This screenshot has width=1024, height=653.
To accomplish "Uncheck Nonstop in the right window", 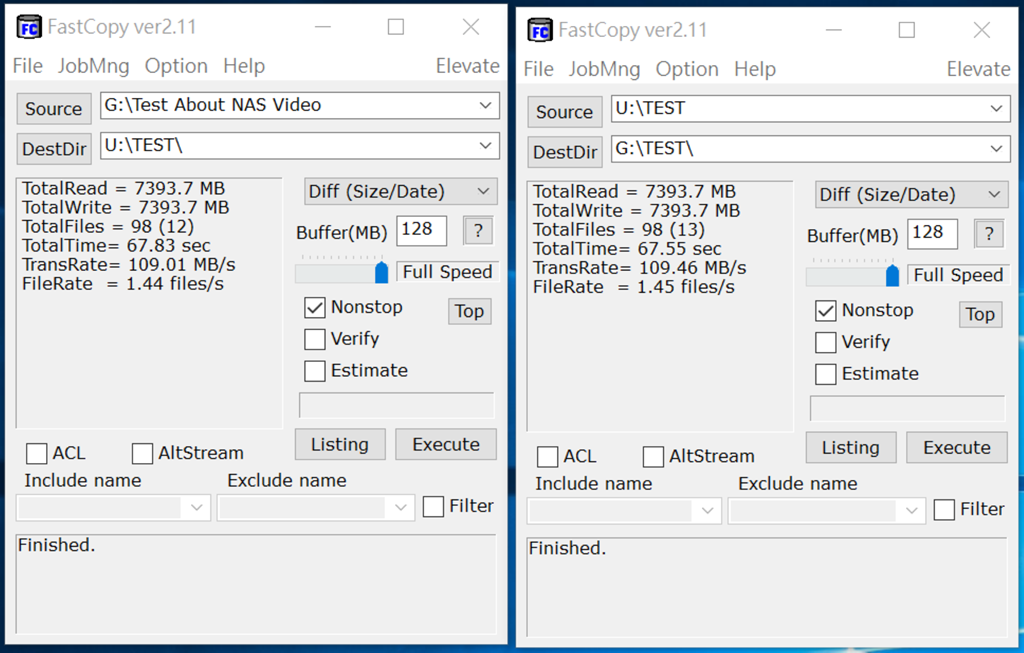I will [825, 311].
